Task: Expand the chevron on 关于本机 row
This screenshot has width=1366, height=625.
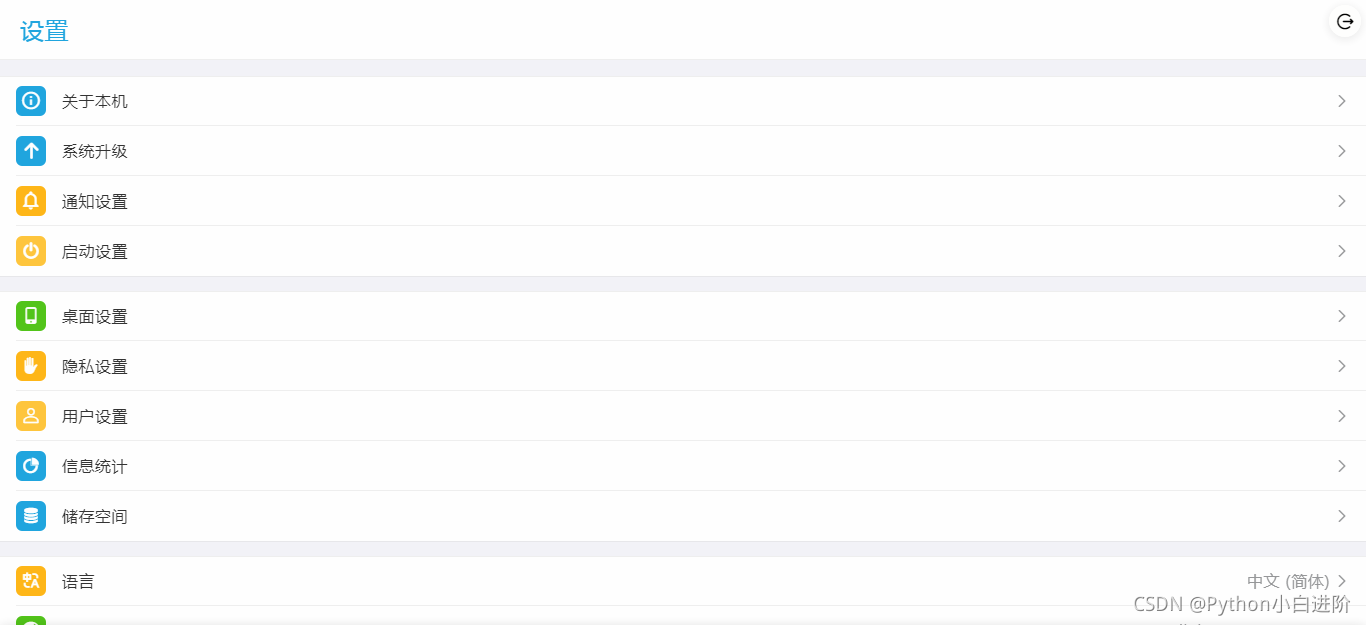Action: pos(1342,101)
